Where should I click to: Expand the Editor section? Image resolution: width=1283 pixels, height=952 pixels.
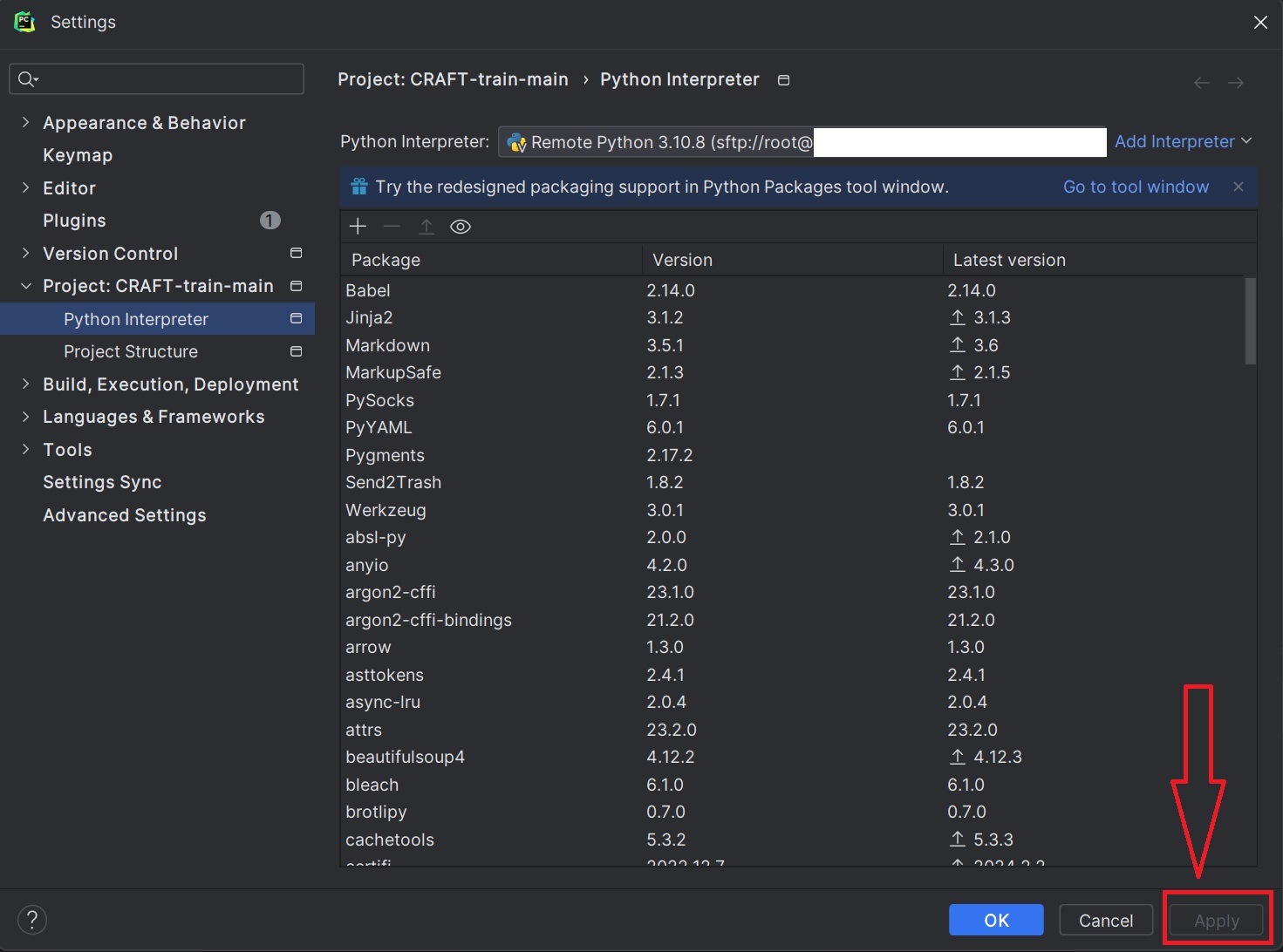(x=25, y=187)
